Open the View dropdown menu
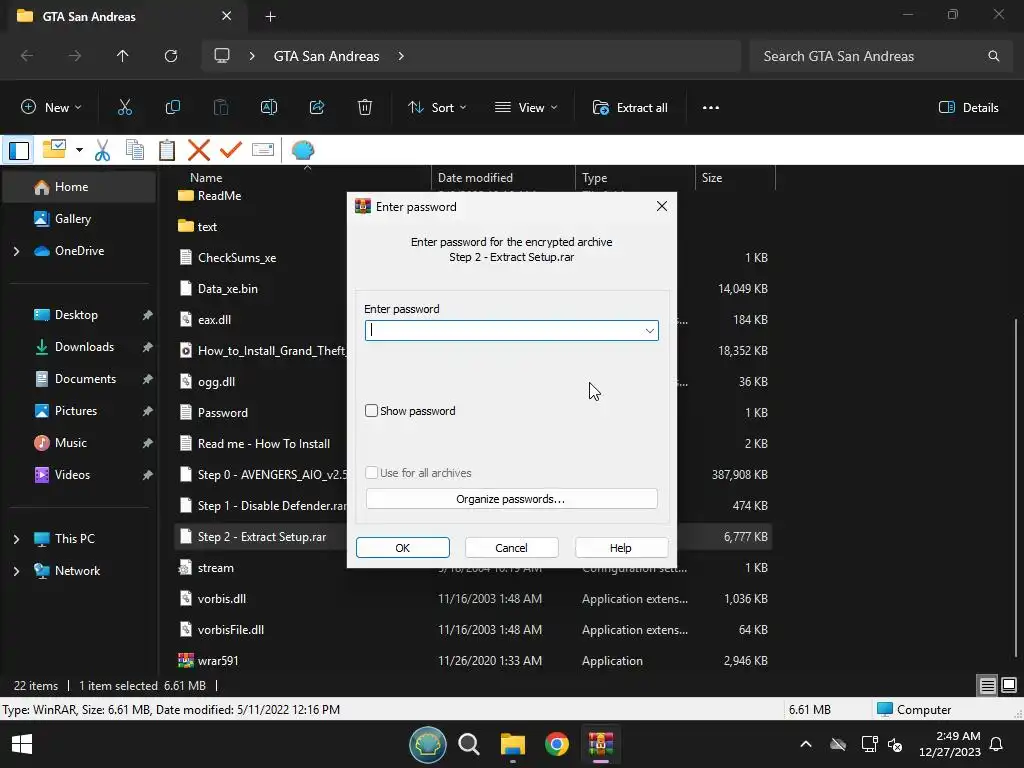Image resolution: width=1024 pixels, height=768 pixels. 526,108
